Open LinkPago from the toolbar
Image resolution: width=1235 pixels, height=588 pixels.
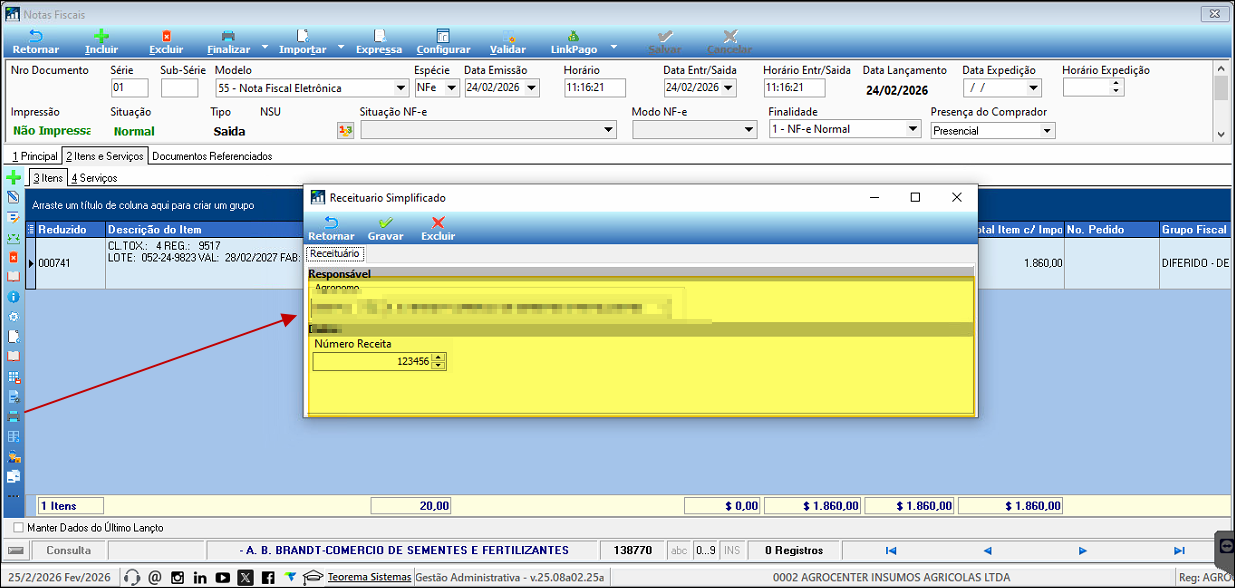pos(572,37)
